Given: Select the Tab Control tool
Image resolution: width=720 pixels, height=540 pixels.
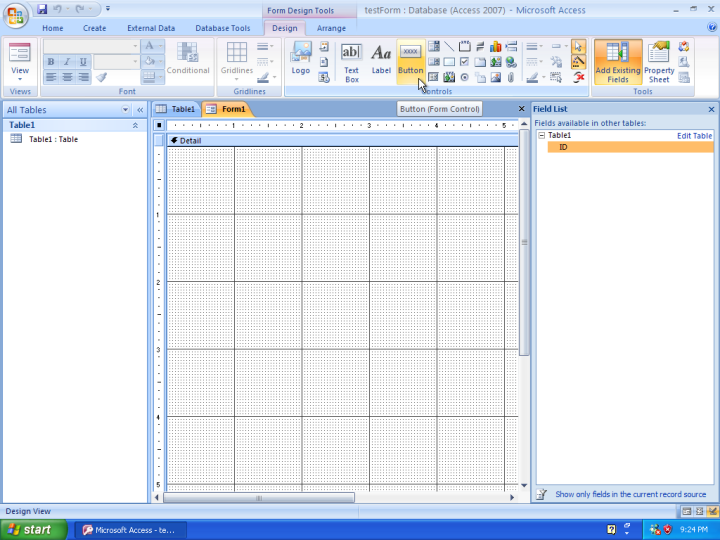Looking at the screenshot, I should pyautogui.click(x=480, y=62).
